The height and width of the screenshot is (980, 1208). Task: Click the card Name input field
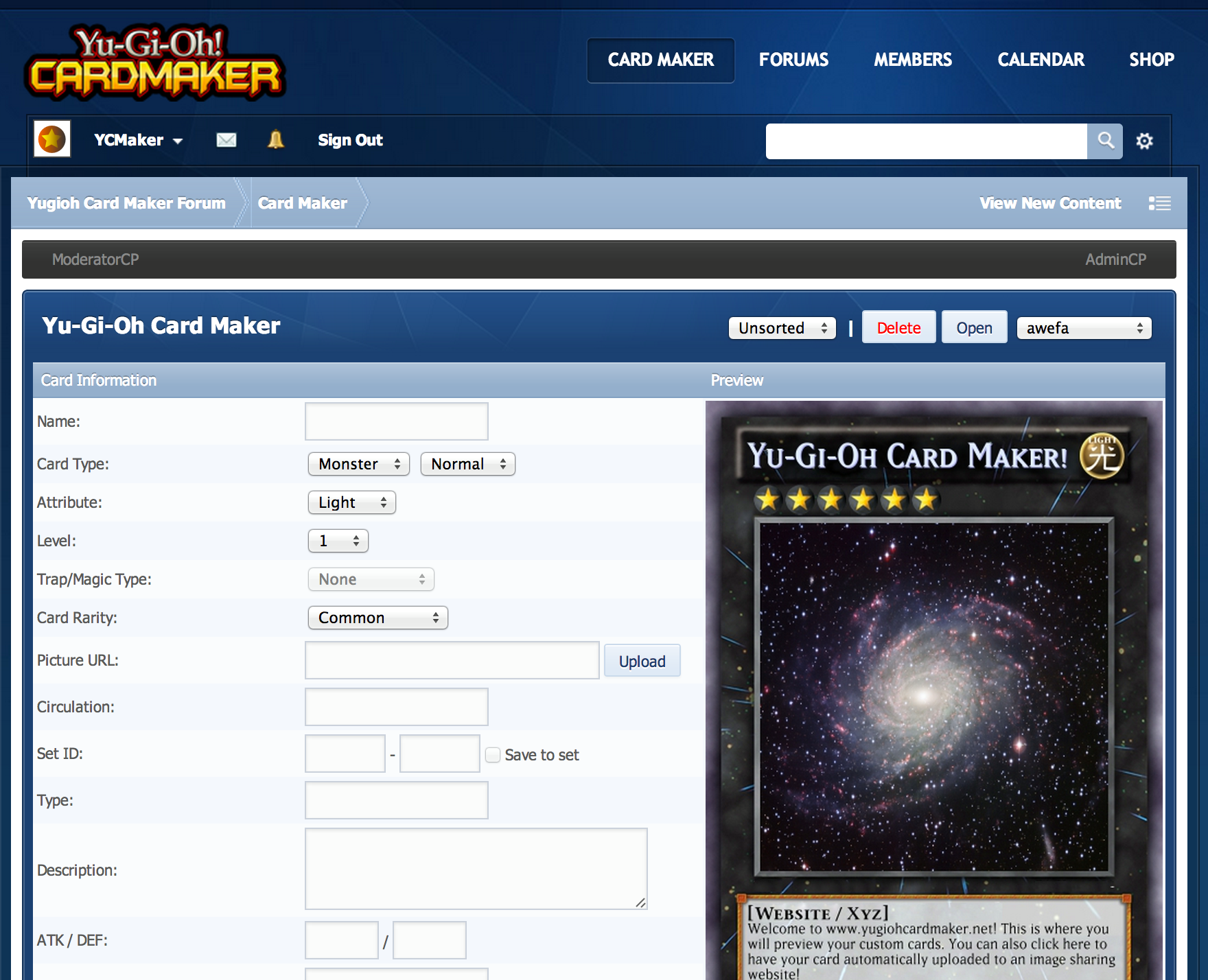click(x=397, y=421)
